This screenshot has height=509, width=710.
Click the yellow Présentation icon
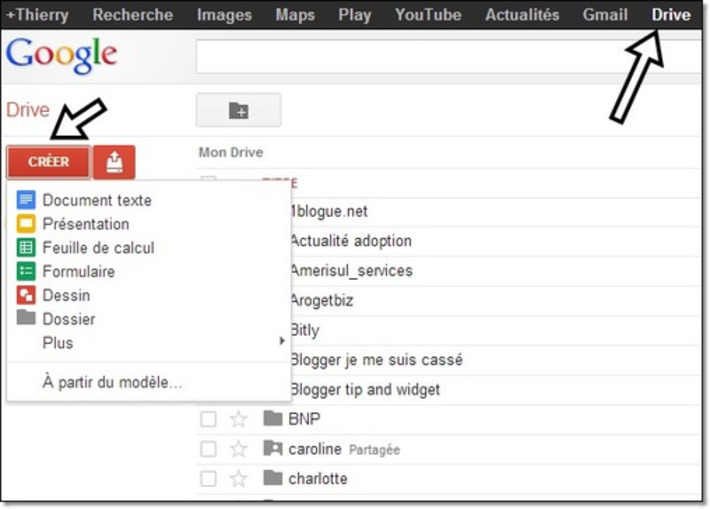[26, 224]
